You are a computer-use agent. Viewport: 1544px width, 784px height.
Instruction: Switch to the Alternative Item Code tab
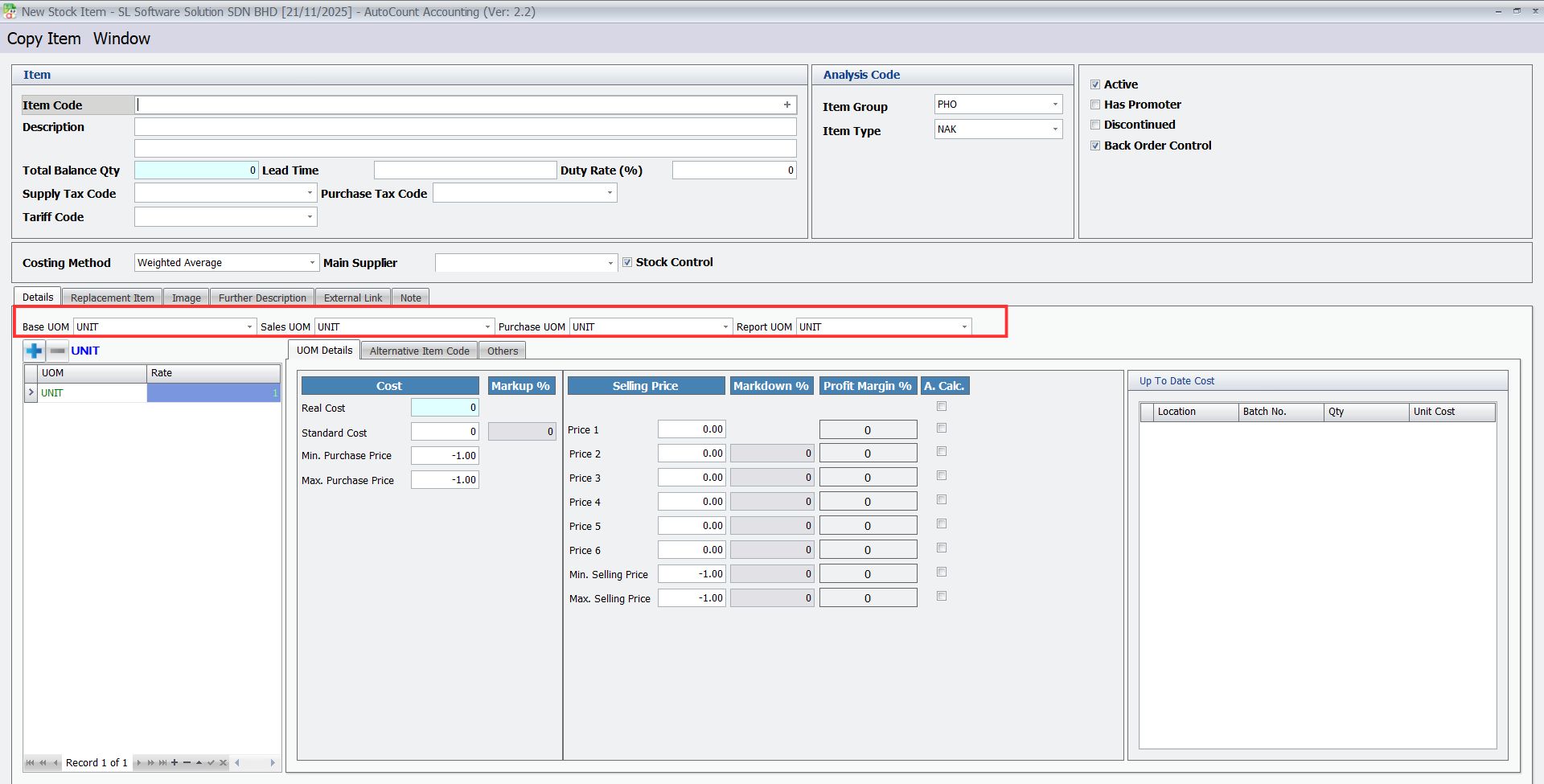coord(418,350)
